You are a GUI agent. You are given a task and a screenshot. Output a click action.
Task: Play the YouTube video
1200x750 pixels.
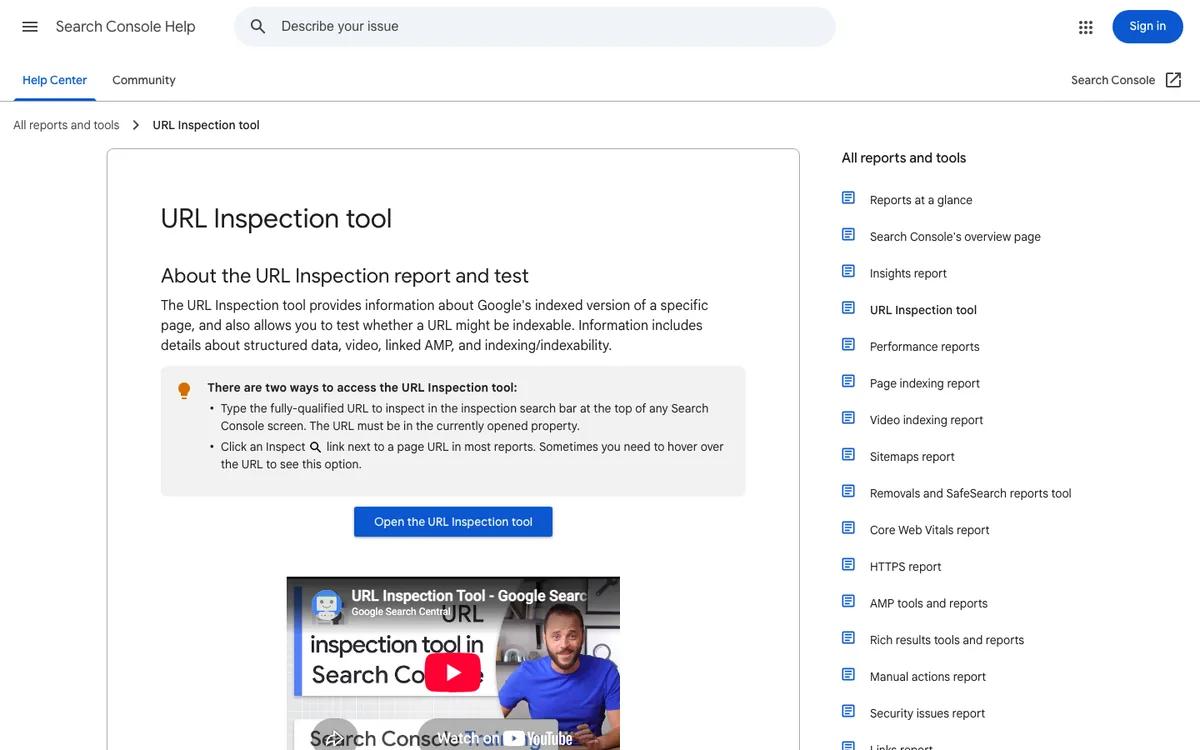(453, 672)
